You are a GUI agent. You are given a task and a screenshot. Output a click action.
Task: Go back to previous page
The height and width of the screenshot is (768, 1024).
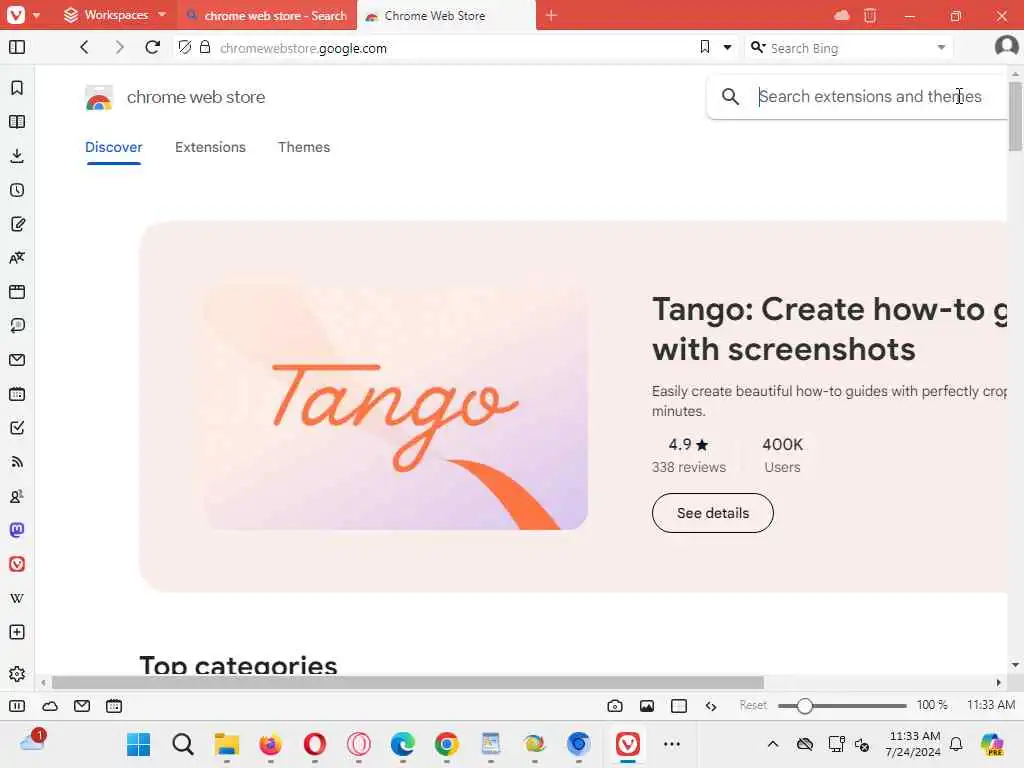(x=84, y=47)
